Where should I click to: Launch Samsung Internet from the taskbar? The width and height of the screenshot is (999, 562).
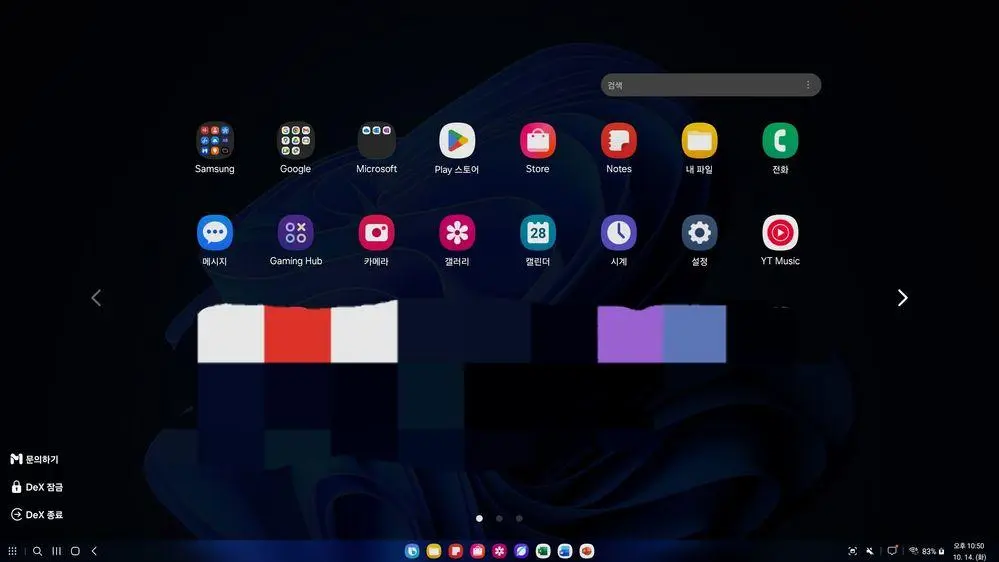pos(521,551)
